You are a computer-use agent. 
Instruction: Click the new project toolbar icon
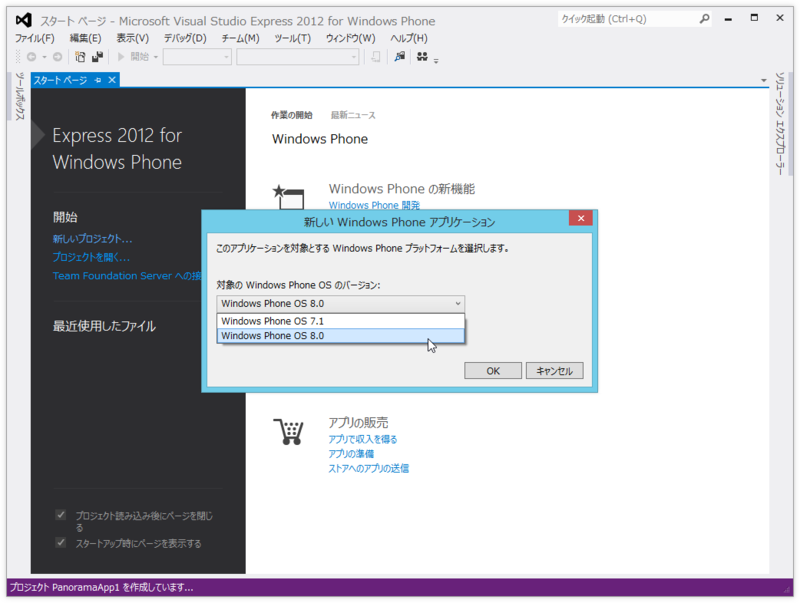coord(80,57)
